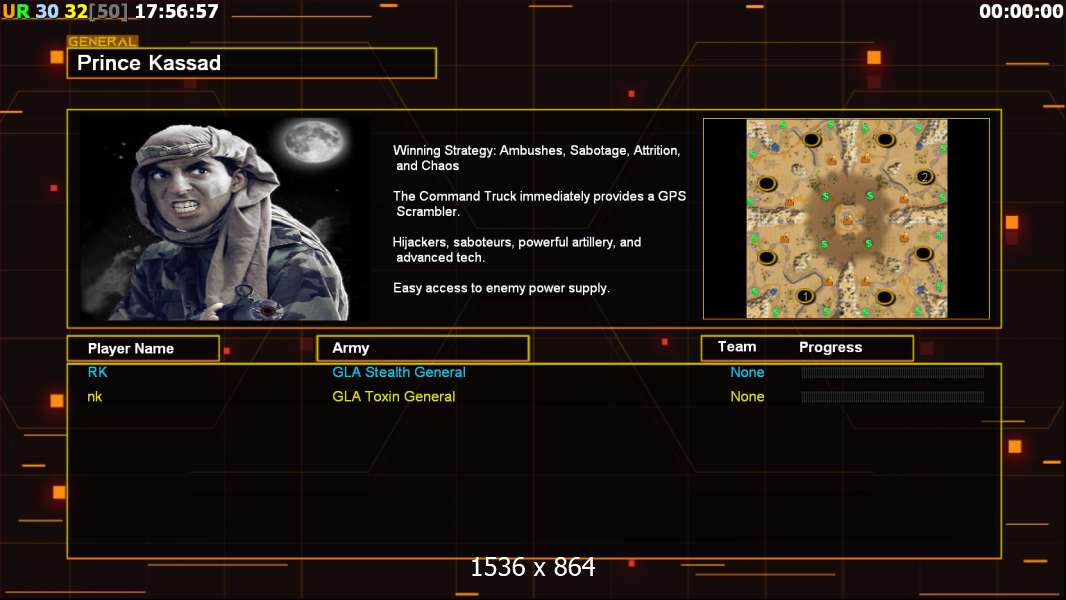
Task: Click the Winning Strategy description line
Action: click(x=536, y=158)
